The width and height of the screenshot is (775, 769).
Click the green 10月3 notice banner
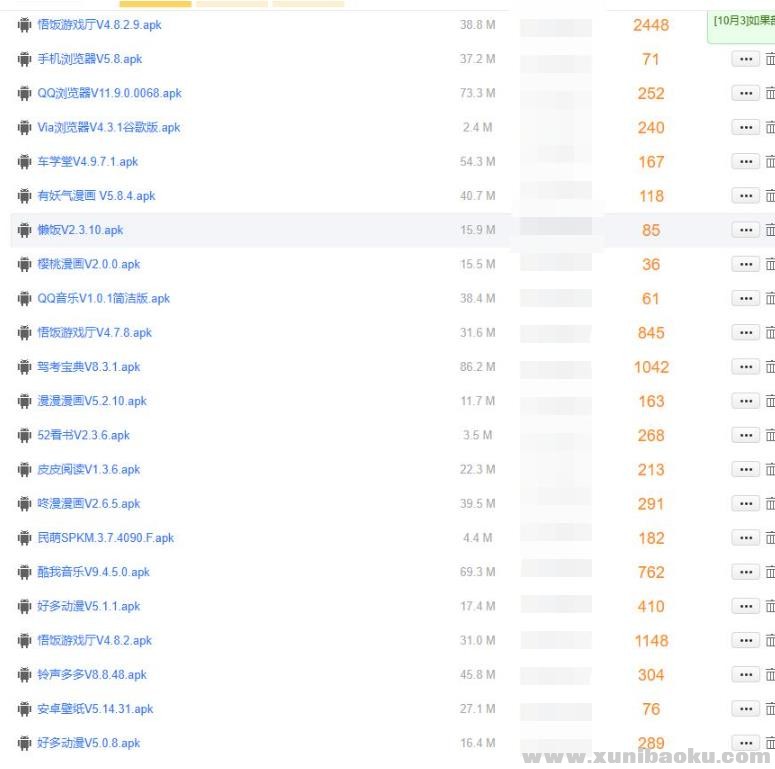743,21
